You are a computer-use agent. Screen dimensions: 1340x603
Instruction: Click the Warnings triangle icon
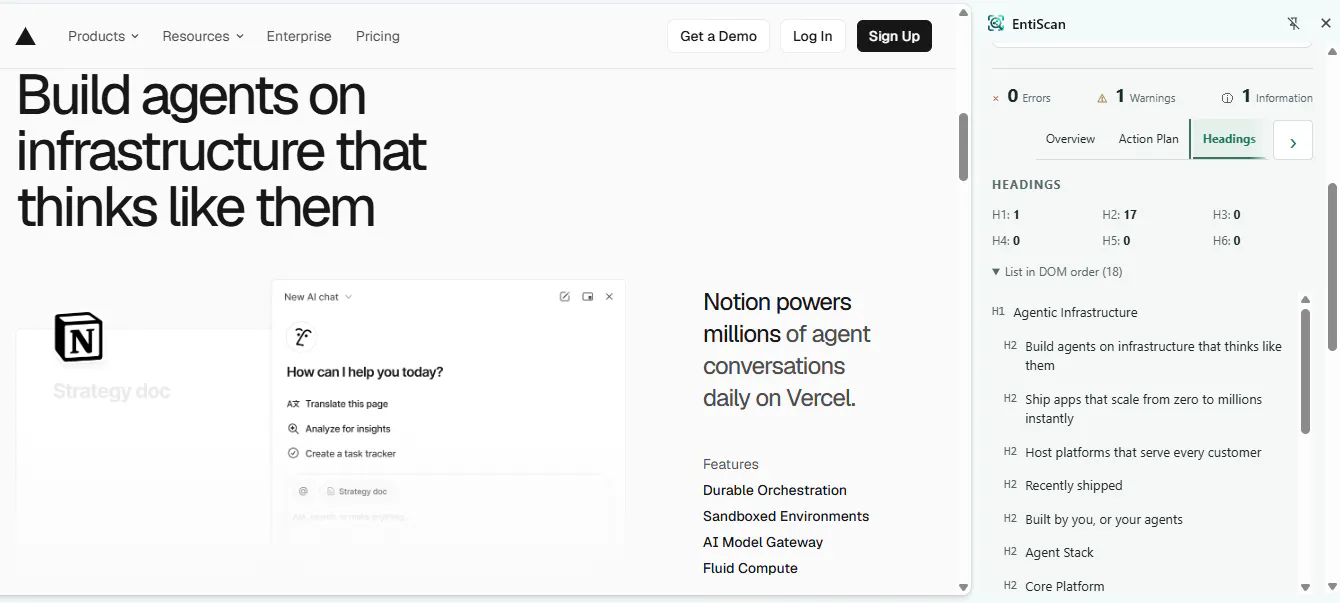point(1102,98)
